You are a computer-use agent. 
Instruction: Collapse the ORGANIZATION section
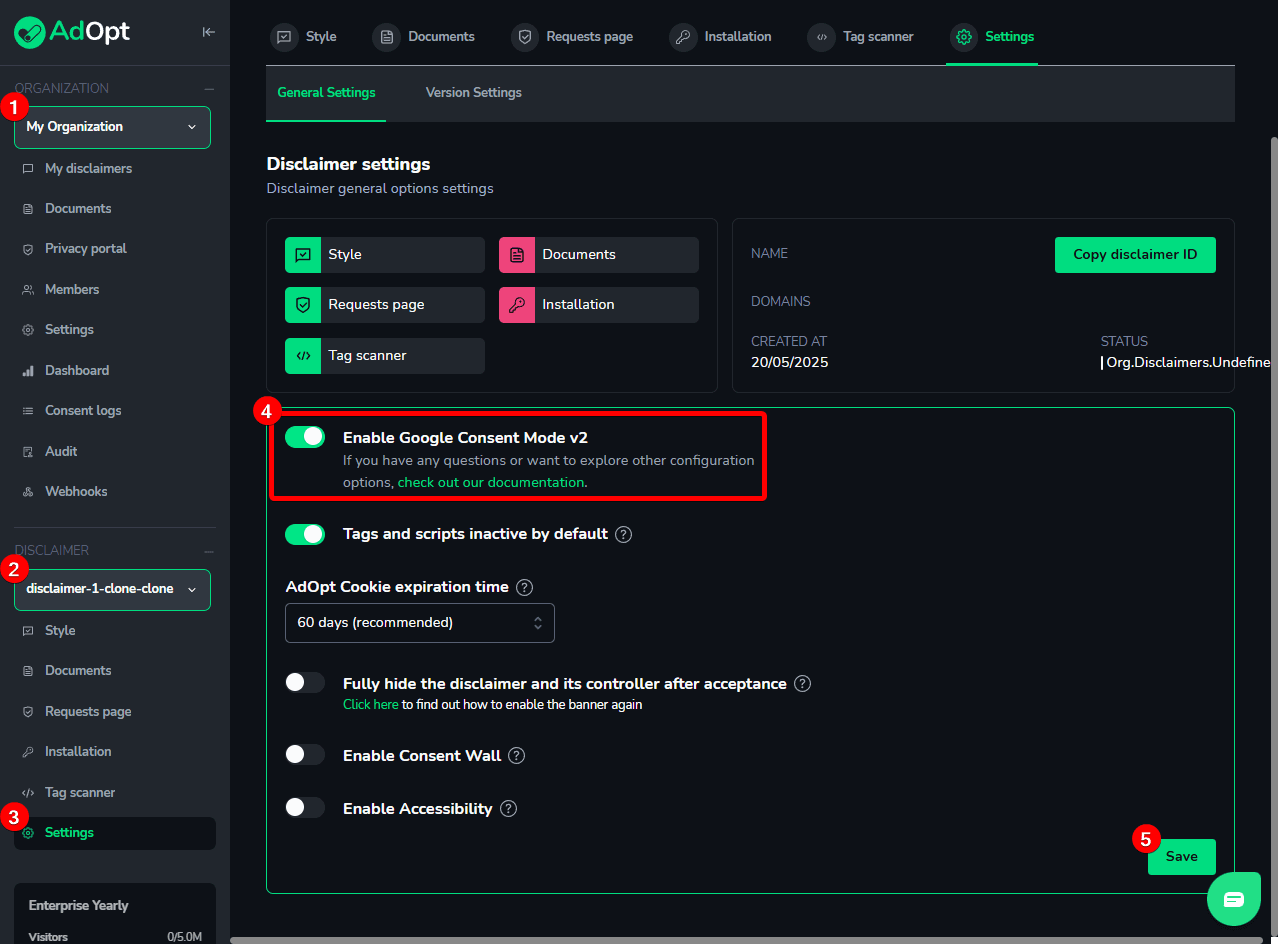pos(209,89)
